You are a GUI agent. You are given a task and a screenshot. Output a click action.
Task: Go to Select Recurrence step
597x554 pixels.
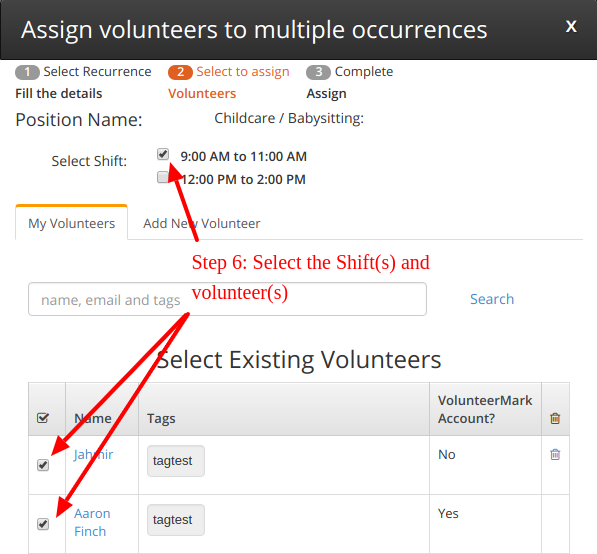point(97,72)
